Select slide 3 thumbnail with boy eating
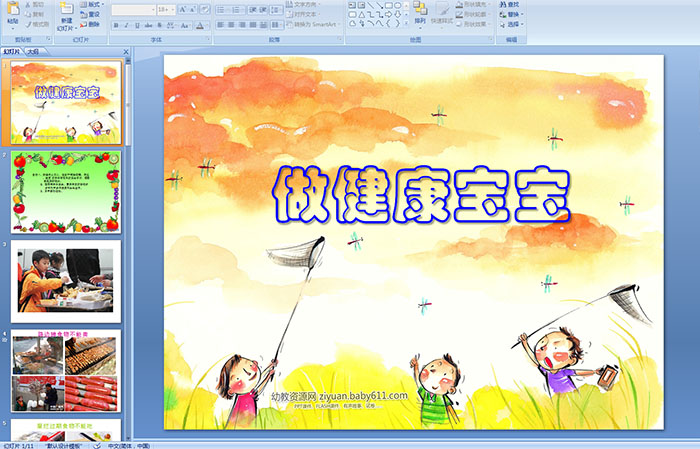 [x=66, y=281]
